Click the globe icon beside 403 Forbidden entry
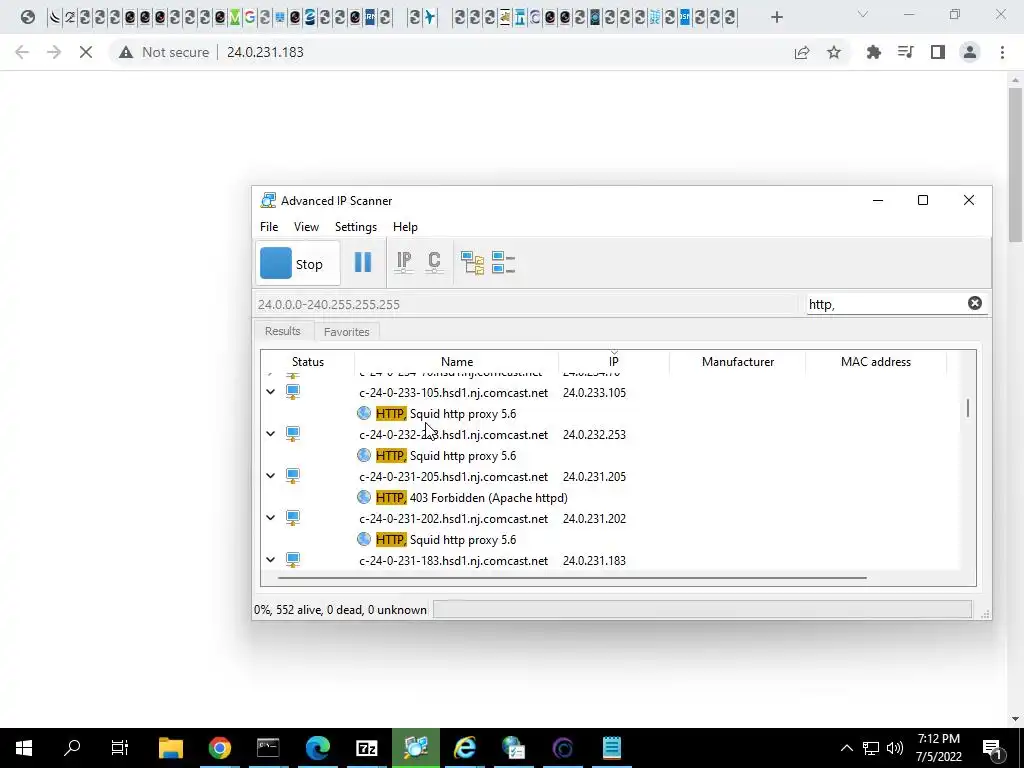Screen dimensions: 1024x768 (x=364, y=497)
